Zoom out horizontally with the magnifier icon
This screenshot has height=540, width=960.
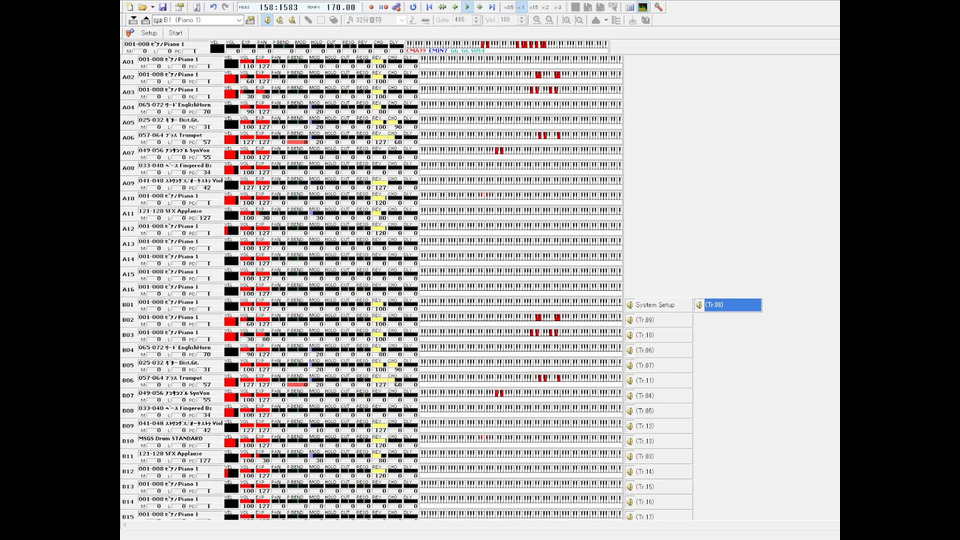[550, 20]
